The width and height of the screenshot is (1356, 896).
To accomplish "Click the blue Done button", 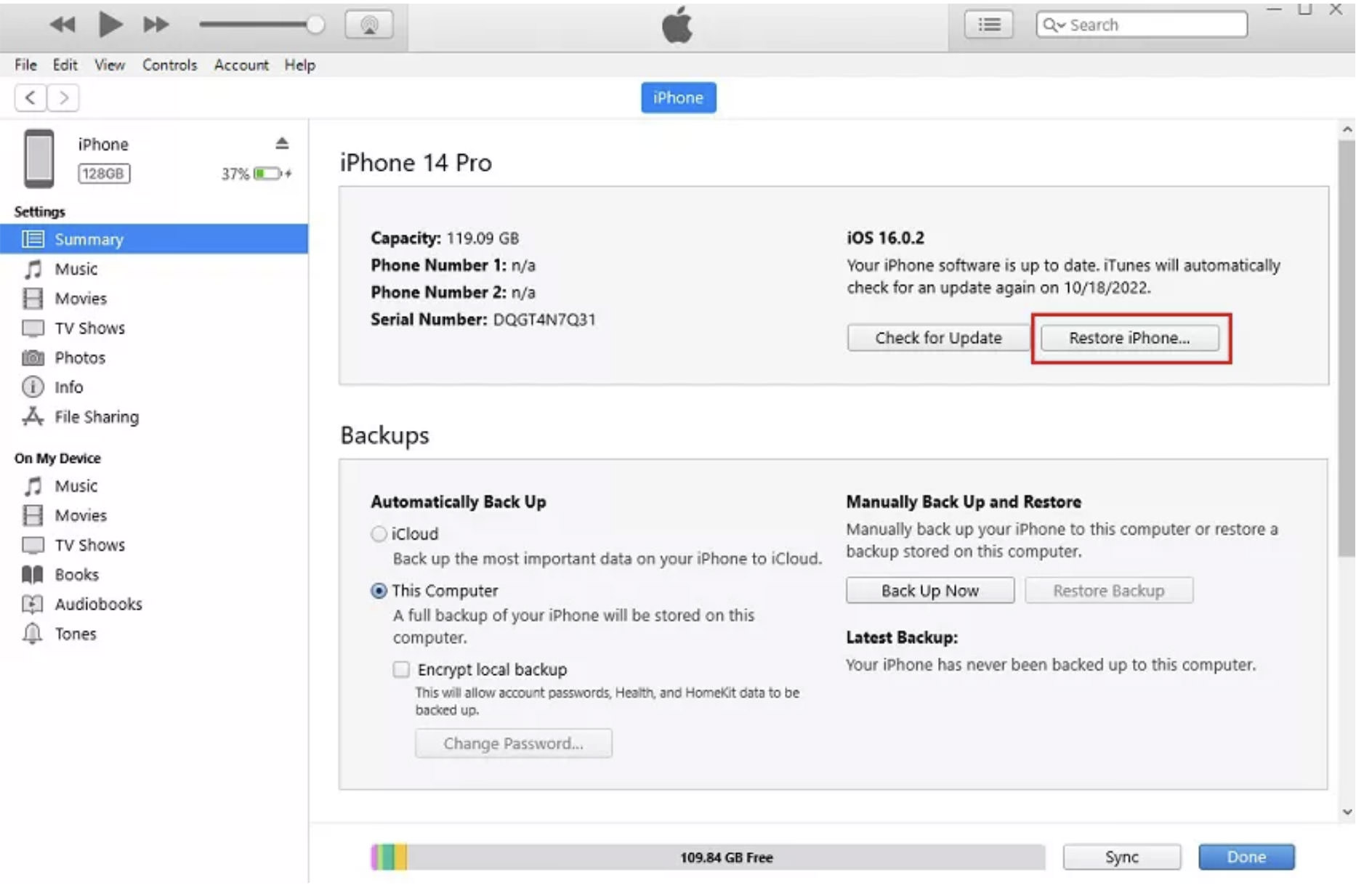I will (x=1246, y=857).
